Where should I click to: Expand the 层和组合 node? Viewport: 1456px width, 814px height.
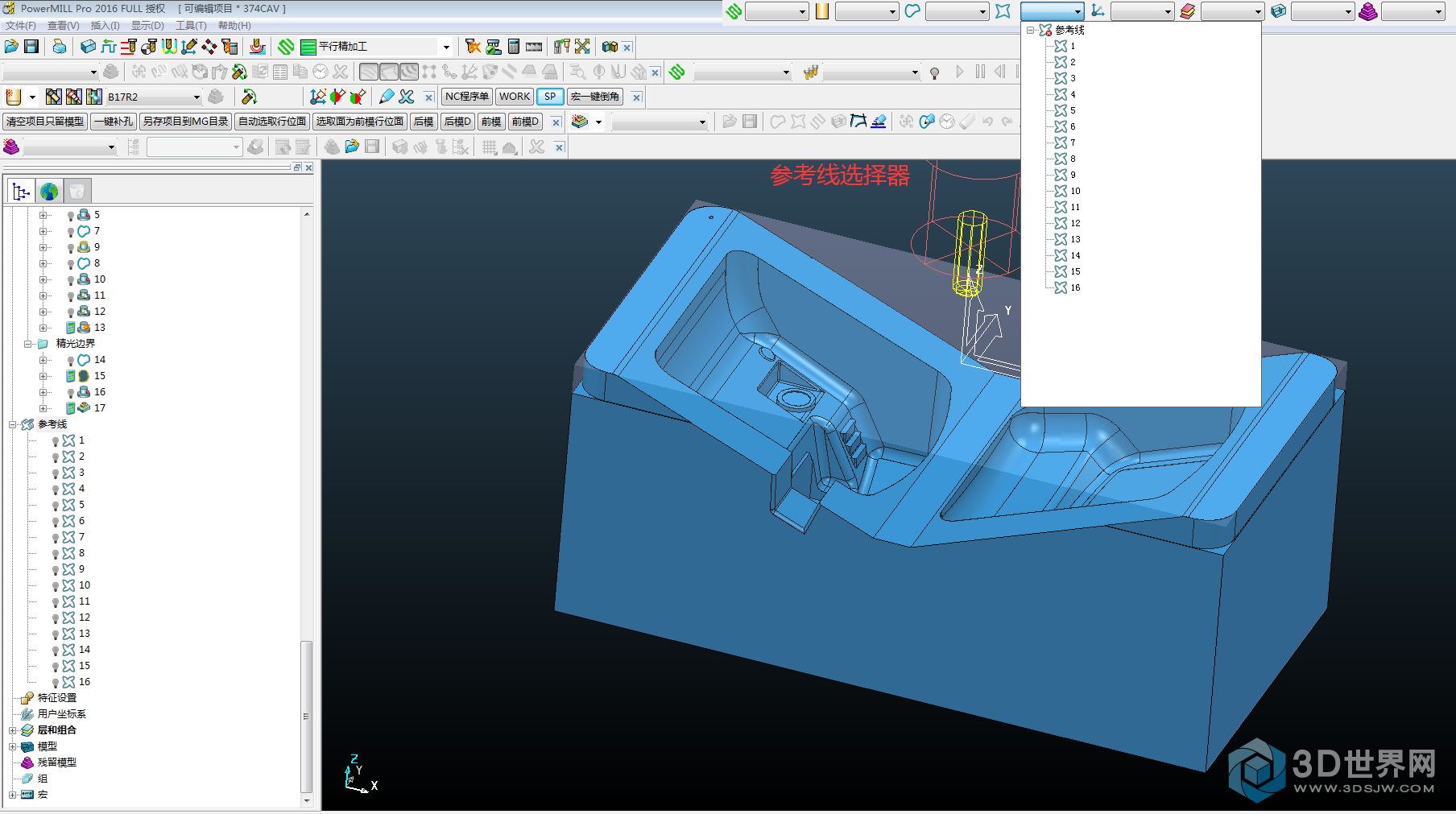point(13,730)
